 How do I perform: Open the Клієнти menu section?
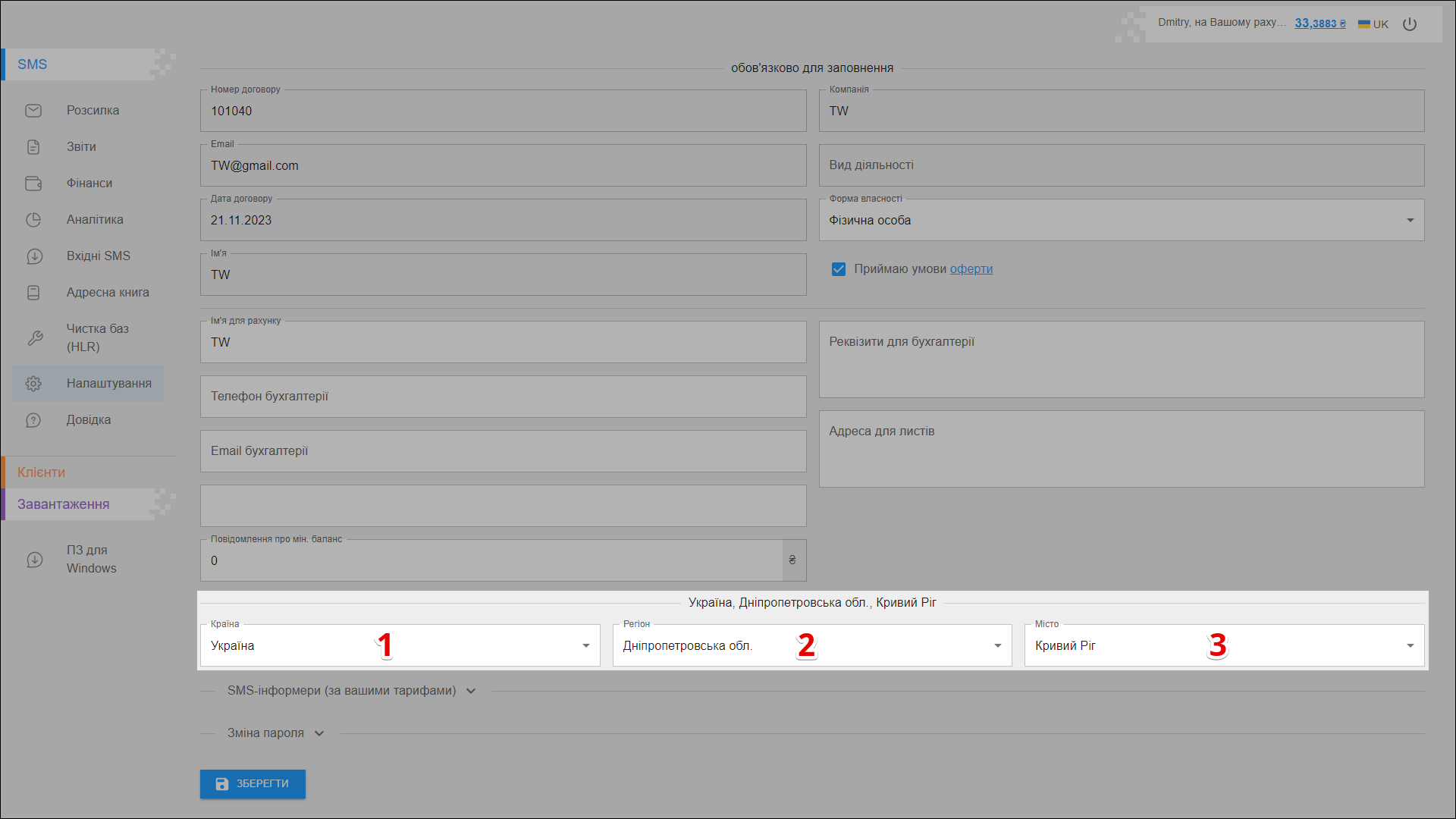[42, 472]
